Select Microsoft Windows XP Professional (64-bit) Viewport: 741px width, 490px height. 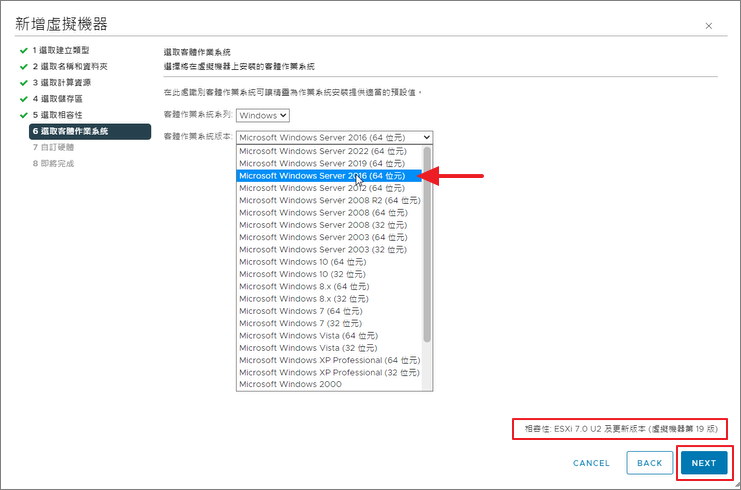point(329,360)
